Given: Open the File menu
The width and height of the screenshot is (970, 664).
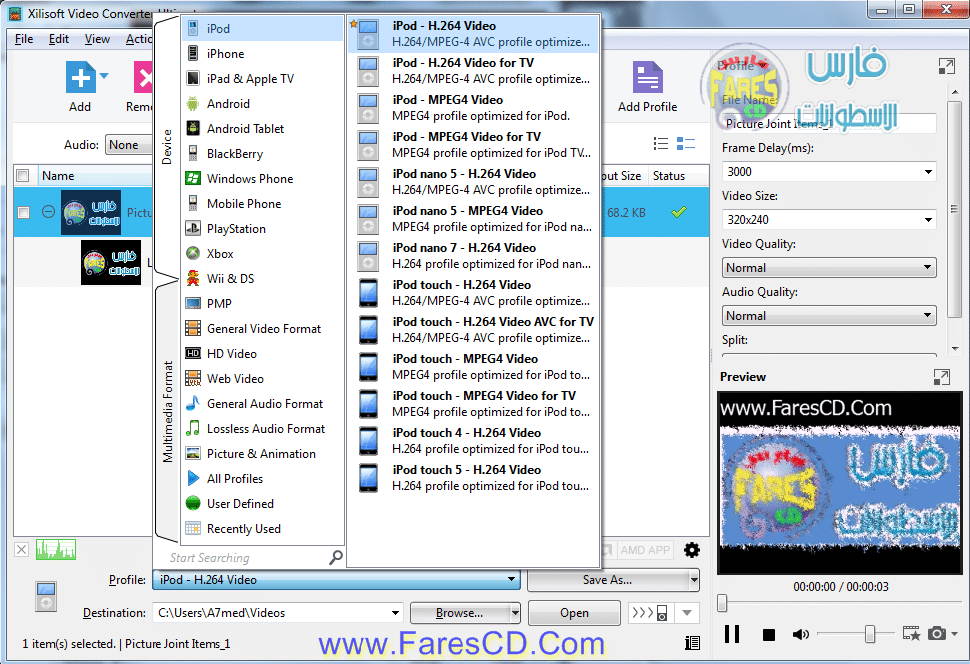Looking at the screenshot, I should pos(24,39).
